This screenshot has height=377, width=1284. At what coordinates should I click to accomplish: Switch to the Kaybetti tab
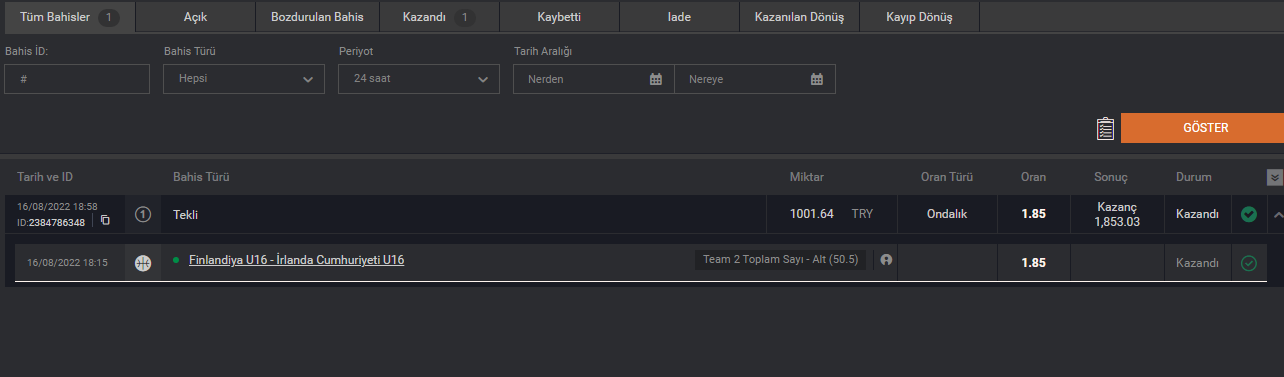click(x=559, y=17)
